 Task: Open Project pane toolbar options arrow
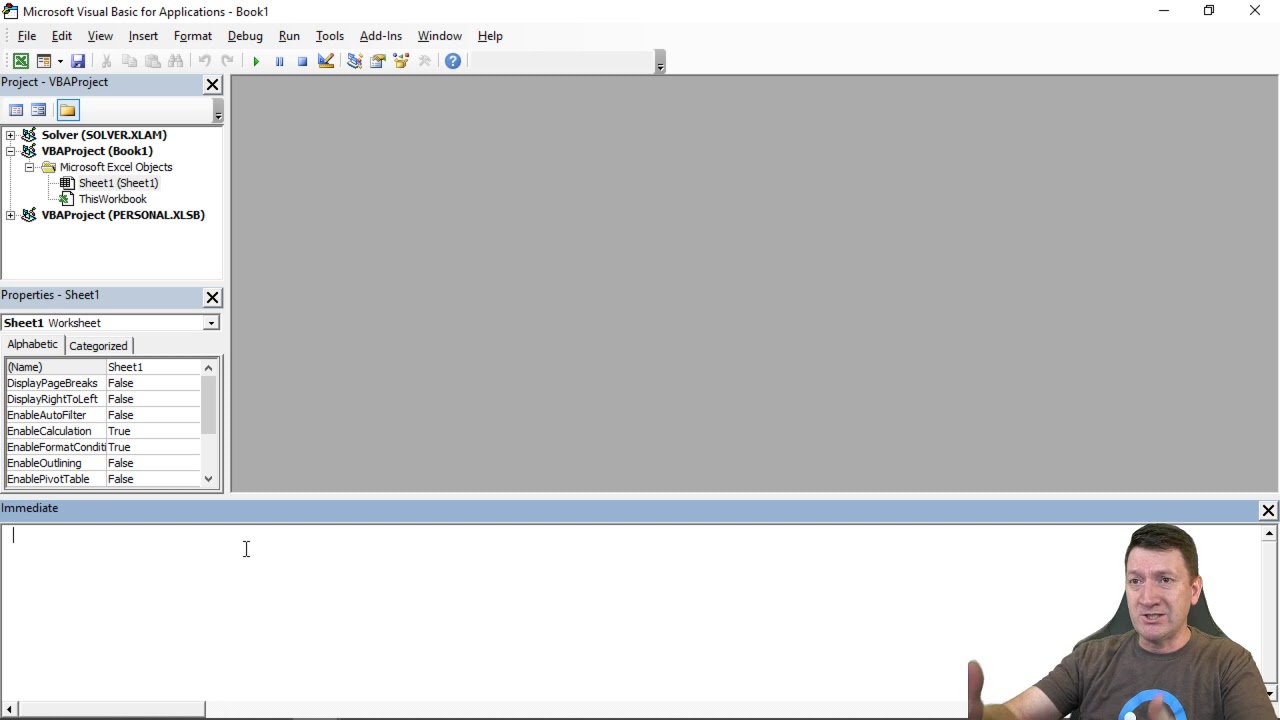click(x=218, y=111)
